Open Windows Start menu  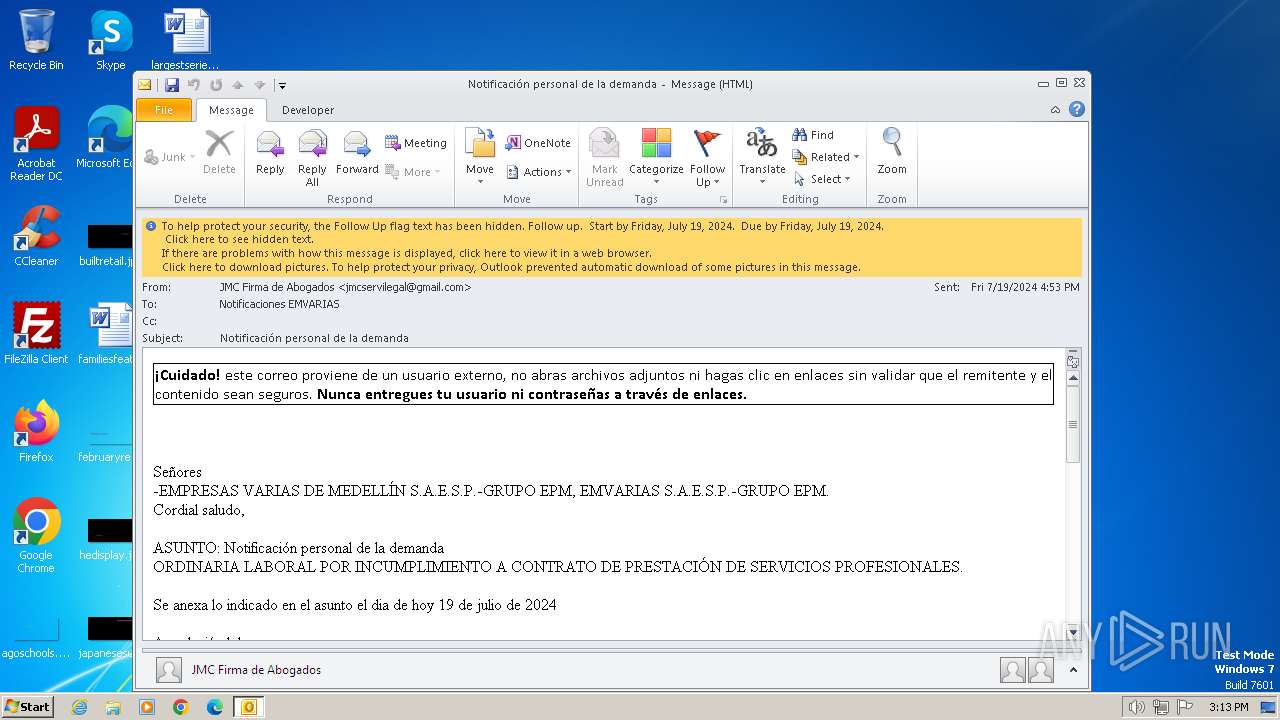tap(27, 707)
